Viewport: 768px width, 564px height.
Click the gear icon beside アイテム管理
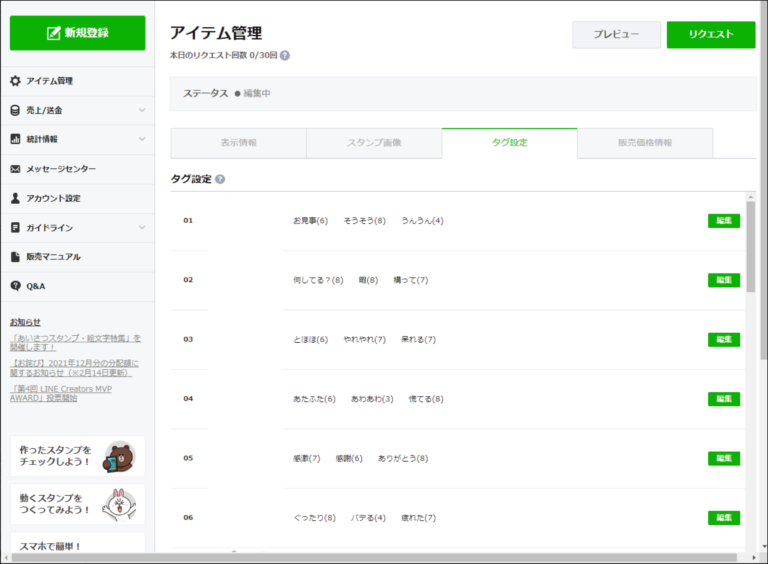16,81
